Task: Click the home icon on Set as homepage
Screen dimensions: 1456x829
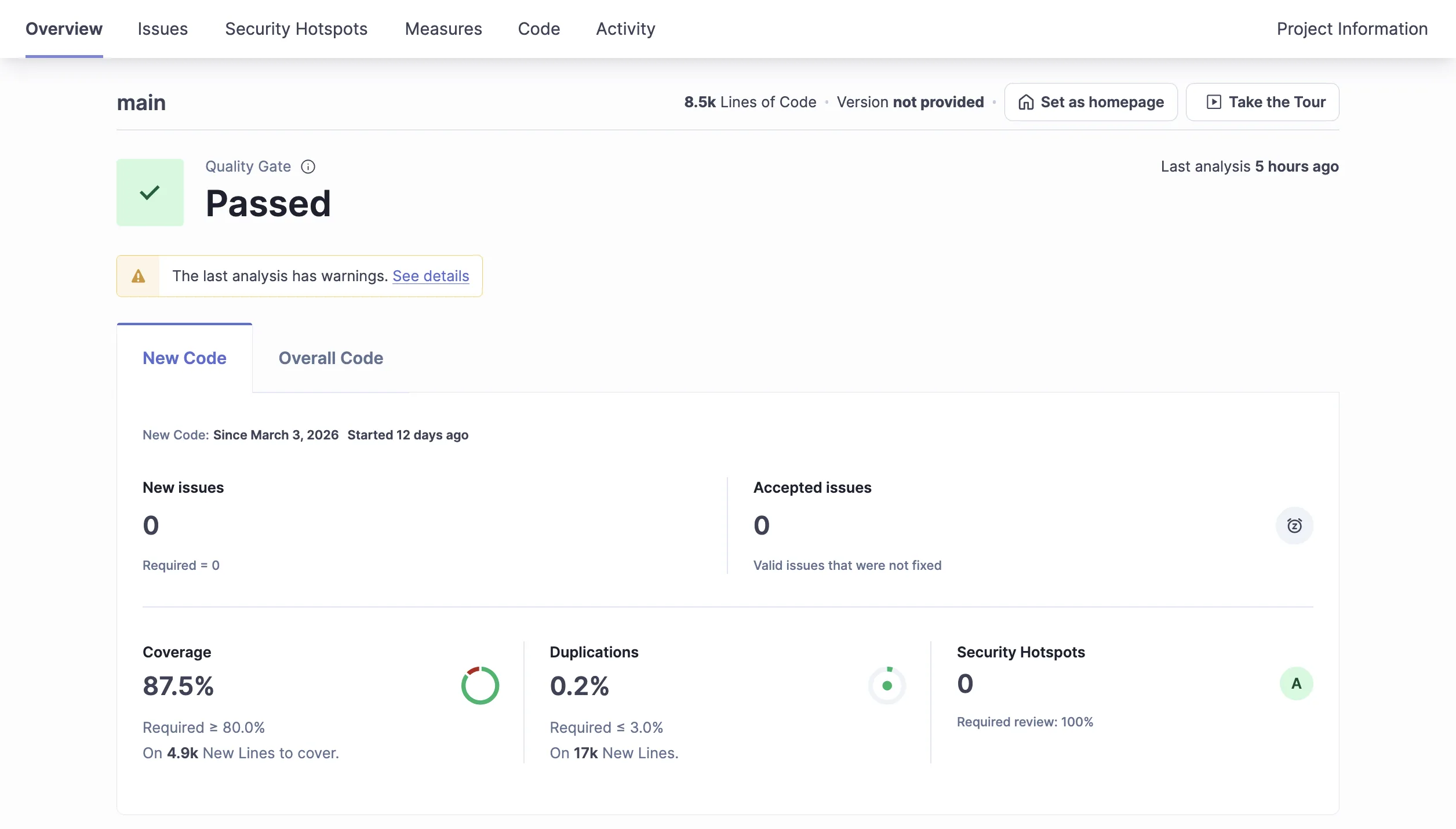Action: (x=1026, y=101)
